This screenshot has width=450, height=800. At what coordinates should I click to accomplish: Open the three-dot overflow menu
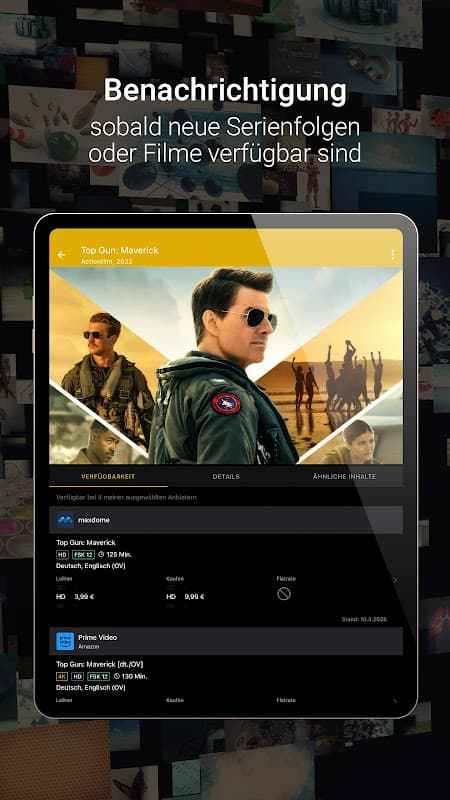[392, 255]
